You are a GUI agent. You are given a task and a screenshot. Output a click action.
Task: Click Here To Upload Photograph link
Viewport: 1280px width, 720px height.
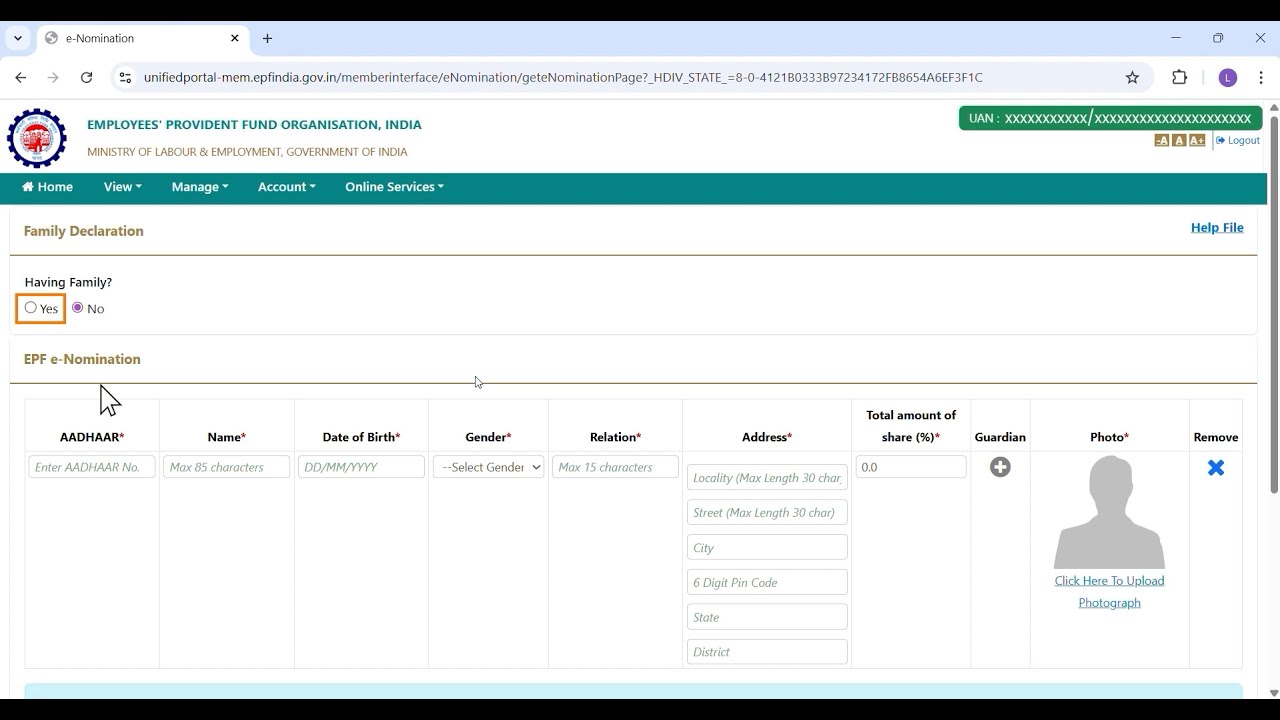pos(1109,592)
